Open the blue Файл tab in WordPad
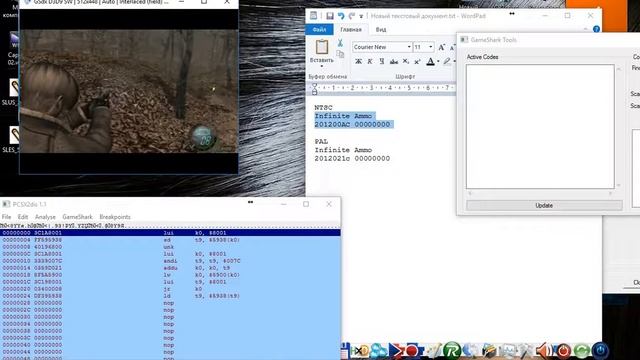This screenshot has height=360, width=640. coord(319,29)
